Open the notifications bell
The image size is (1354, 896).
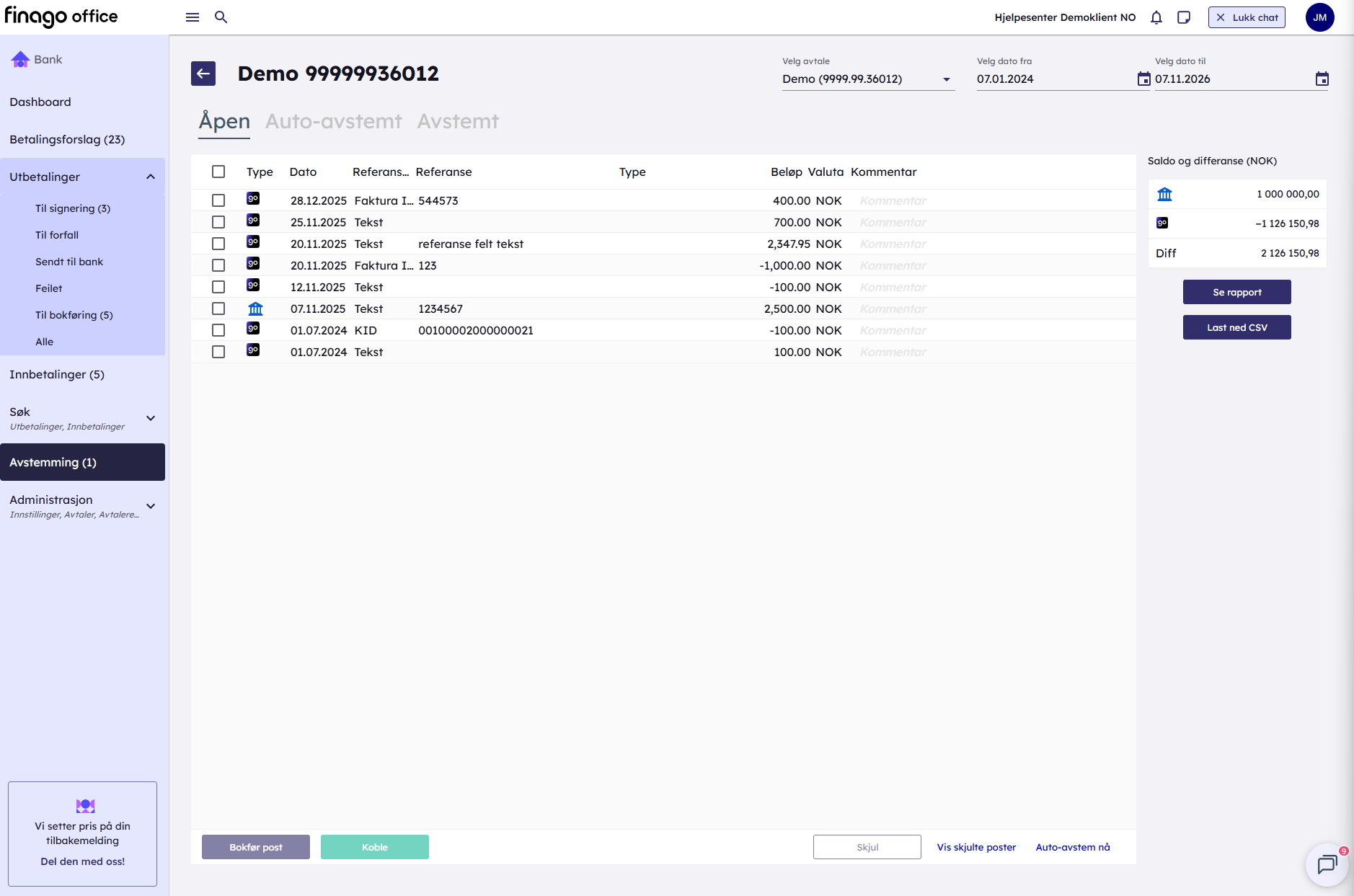[x=1156, y=17]
